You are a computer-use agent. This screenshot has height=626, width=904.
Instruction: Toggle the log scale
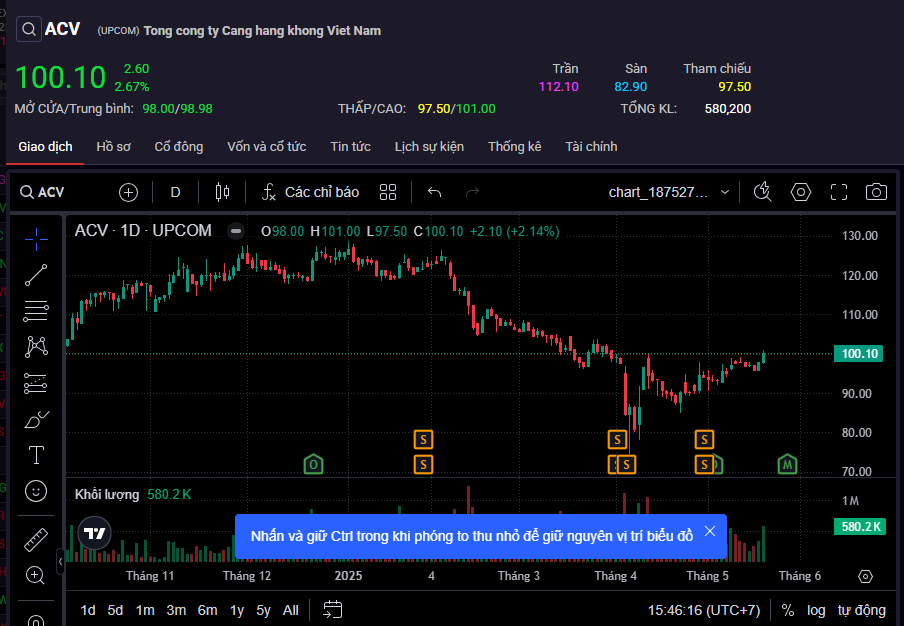tap(816, 610)
